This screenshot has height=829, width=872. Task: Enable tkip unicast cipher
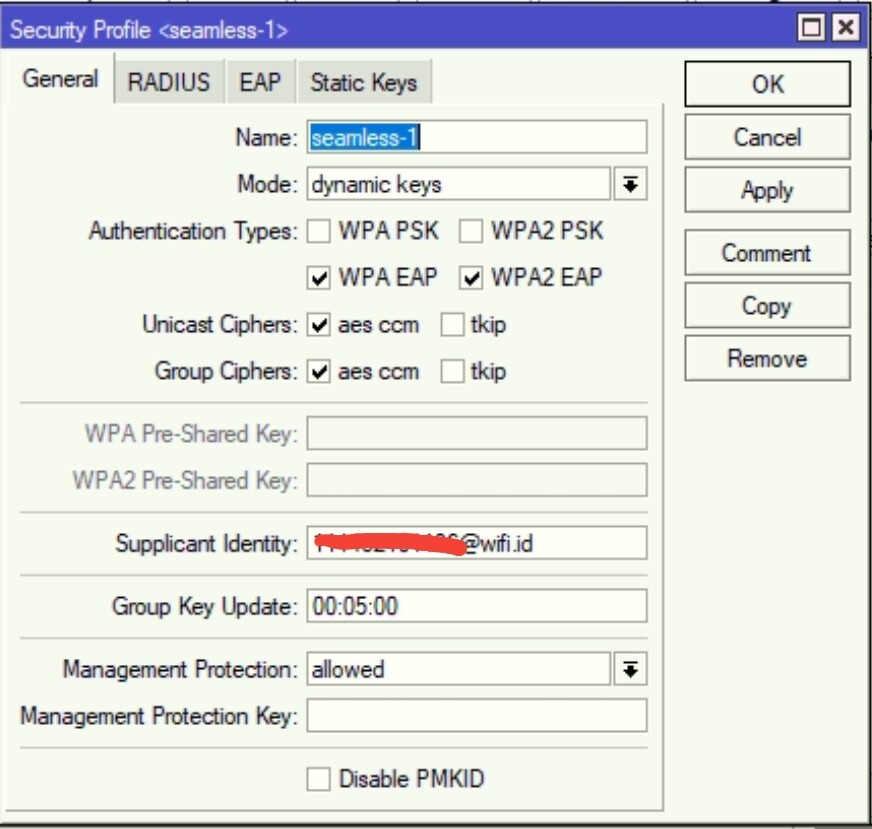(452, 325)
